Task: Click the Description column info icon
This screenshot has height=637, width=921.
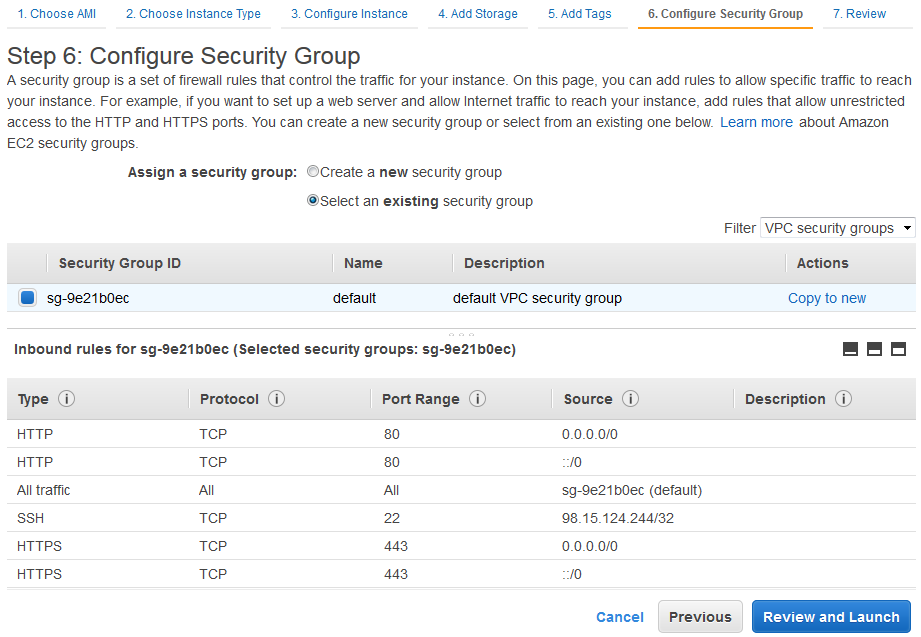Action: point(844,399)
